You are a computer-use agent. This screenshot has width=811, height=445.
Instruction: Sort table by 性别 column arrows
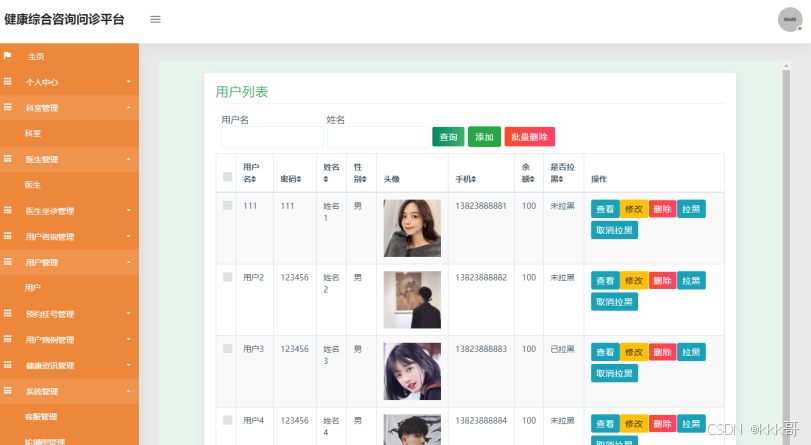(364, 179)
